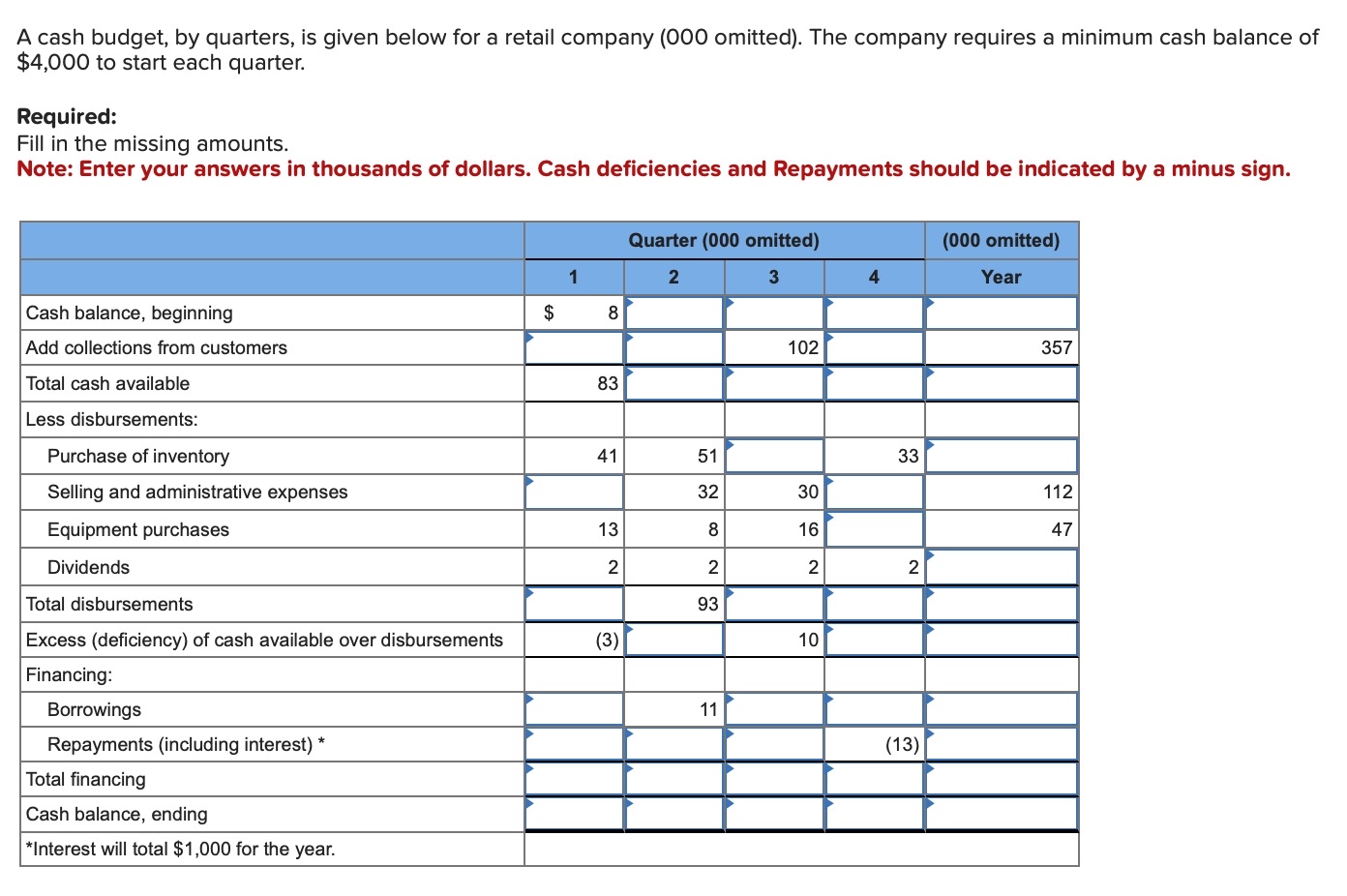Click Quarter 3 beginning cash balance field
The height and width of the screenshot is (896, 1347).
(775, 313)
